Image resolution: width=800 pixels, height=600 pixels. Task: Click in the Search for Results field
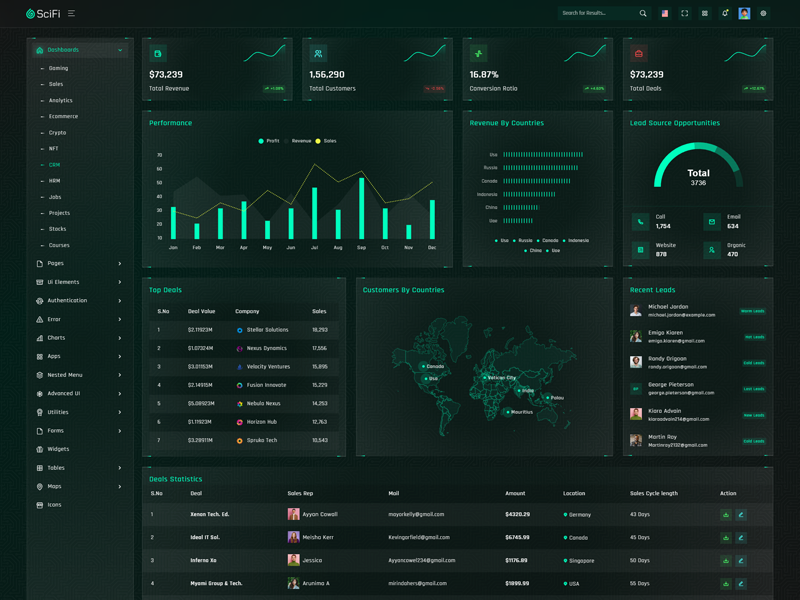[x=597, y=14]
